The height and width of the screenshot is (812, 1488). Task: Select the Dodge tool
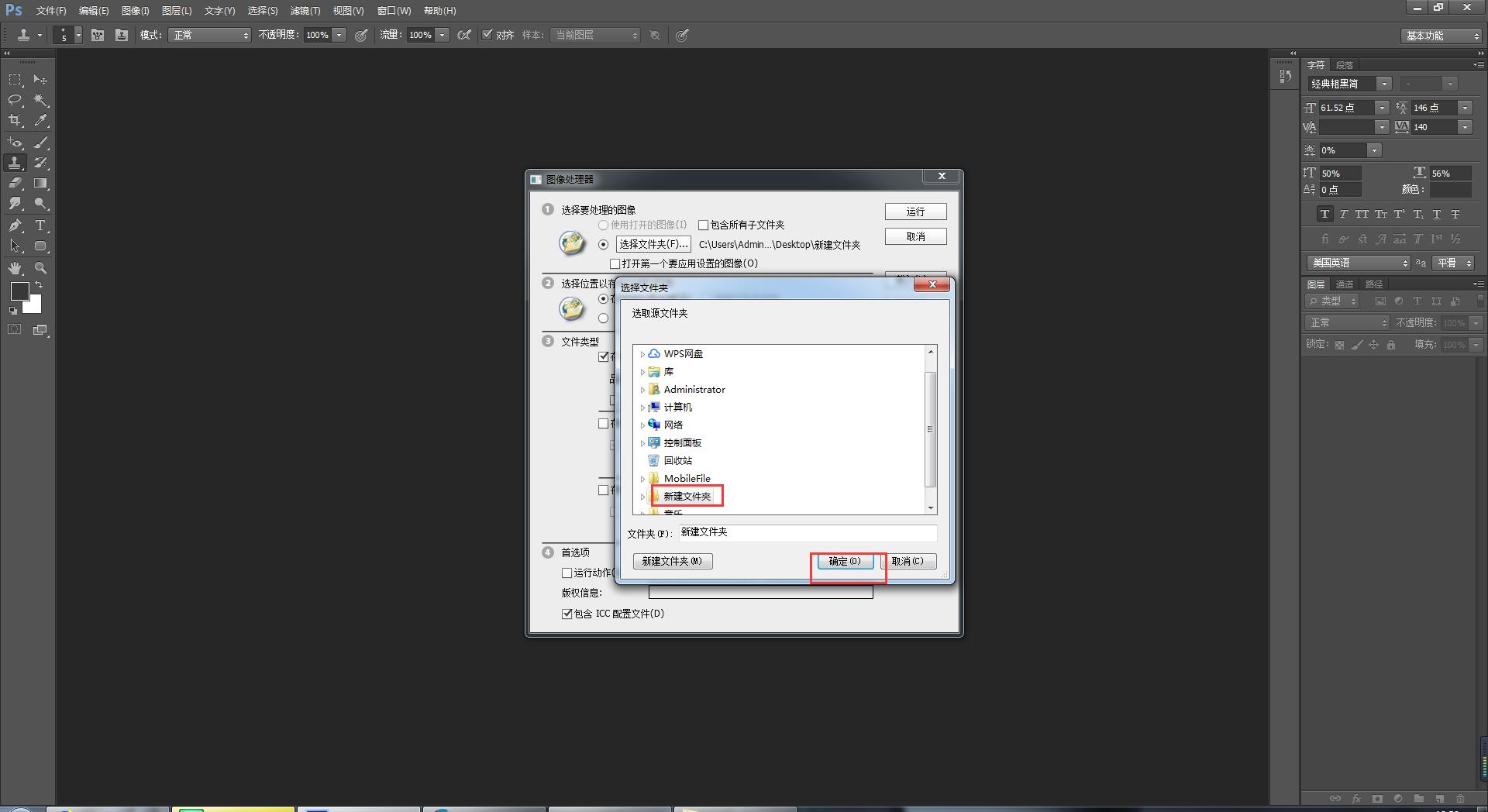click(40, 204)
